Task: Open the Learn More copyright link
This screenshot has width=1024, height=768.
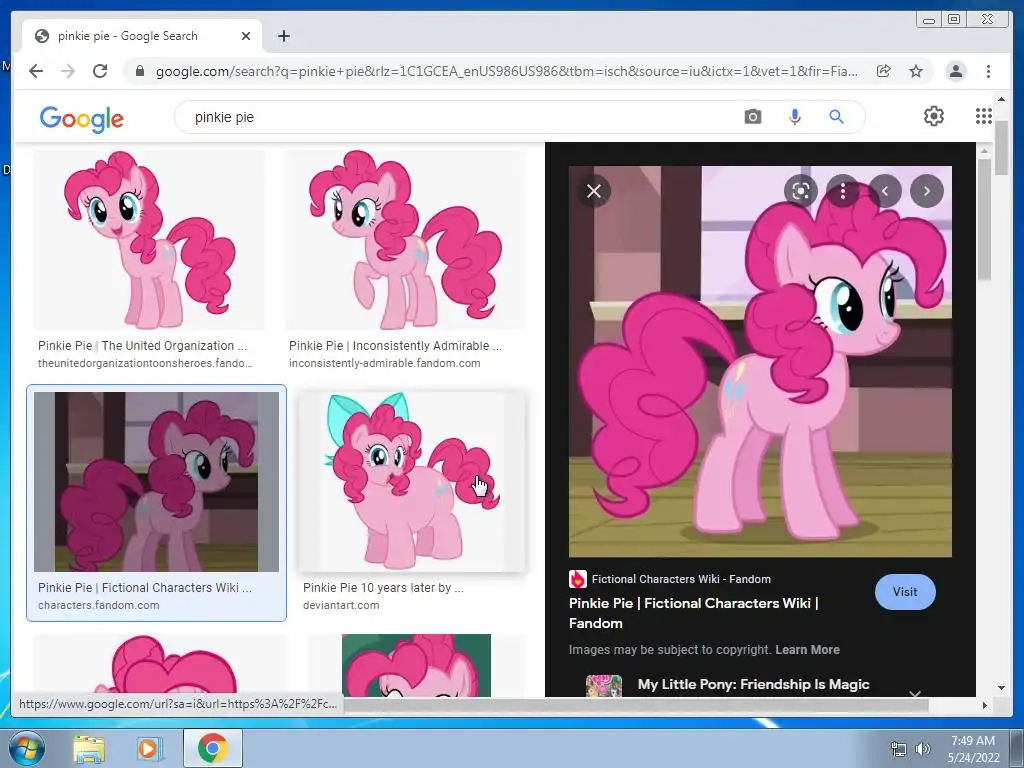Action: [x=807, y=650]
